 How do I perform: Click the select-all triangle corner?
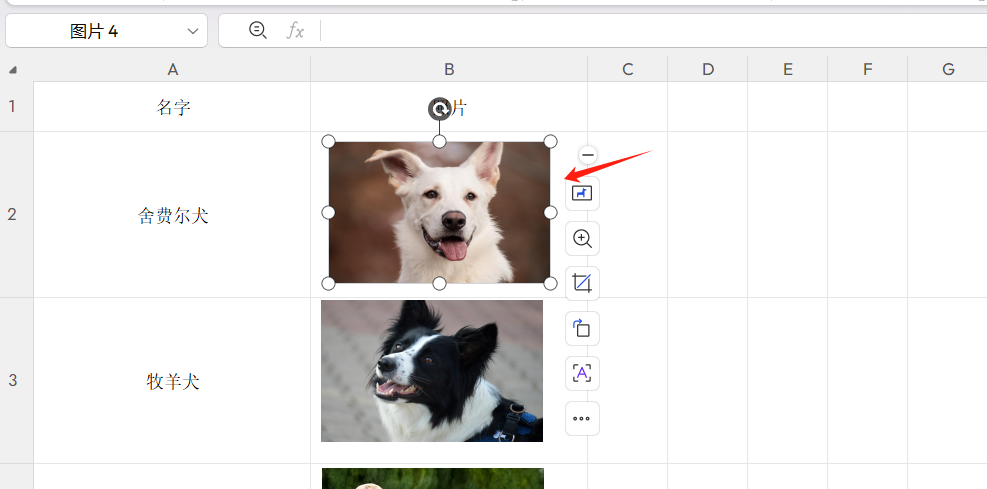[13, 70]
